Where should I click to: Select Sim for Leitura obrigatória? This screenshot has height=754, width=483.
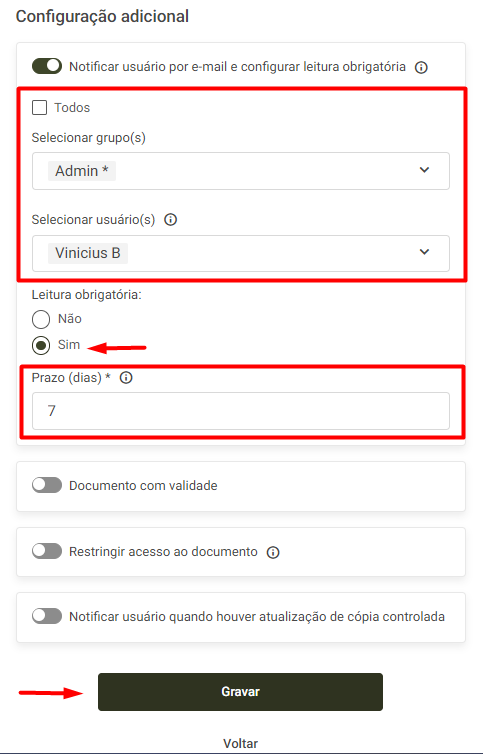tap(41, 345)
